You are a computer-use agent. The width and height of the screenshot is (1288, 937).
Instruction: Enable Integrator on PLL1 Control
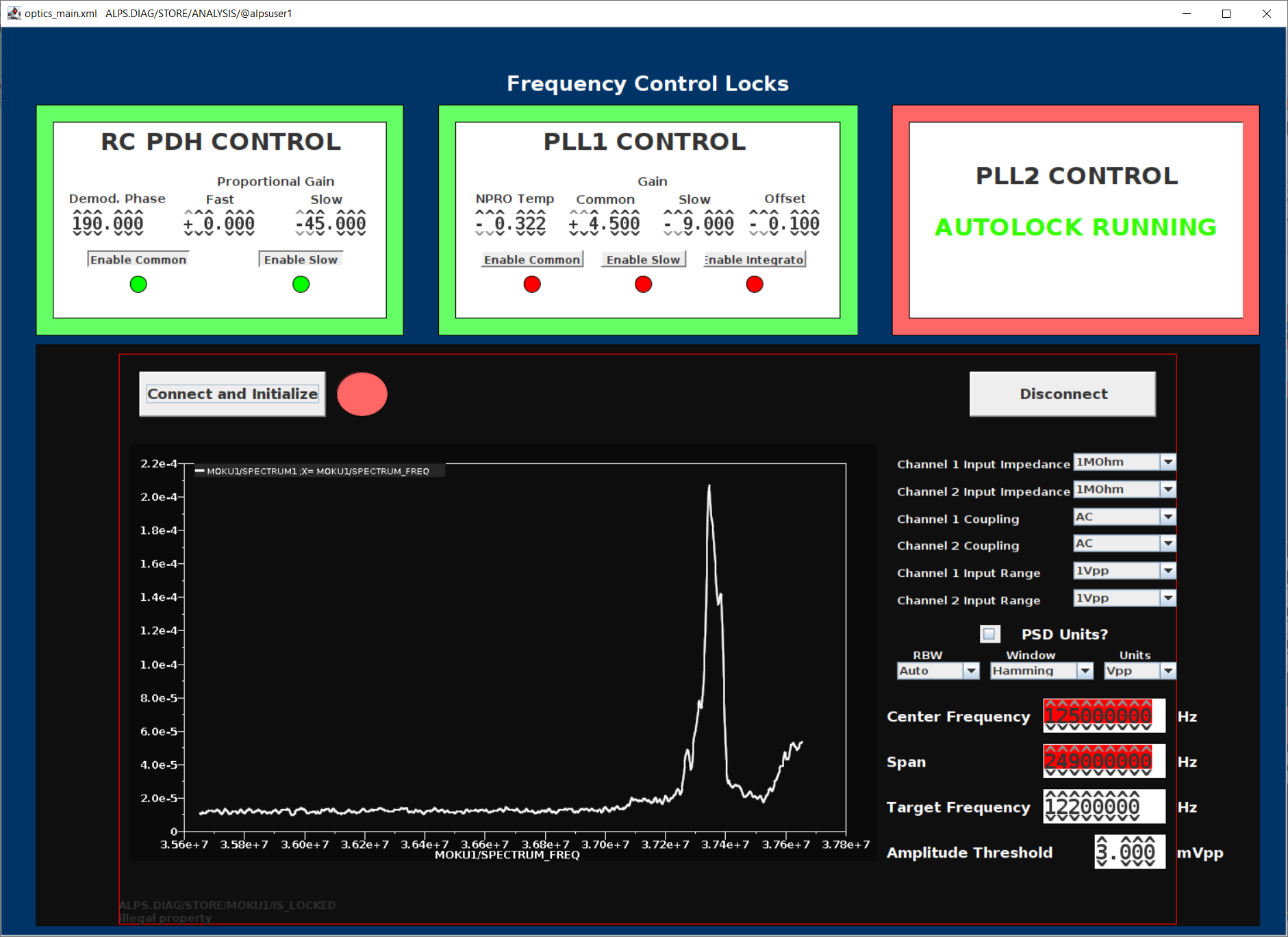point(753,259)
